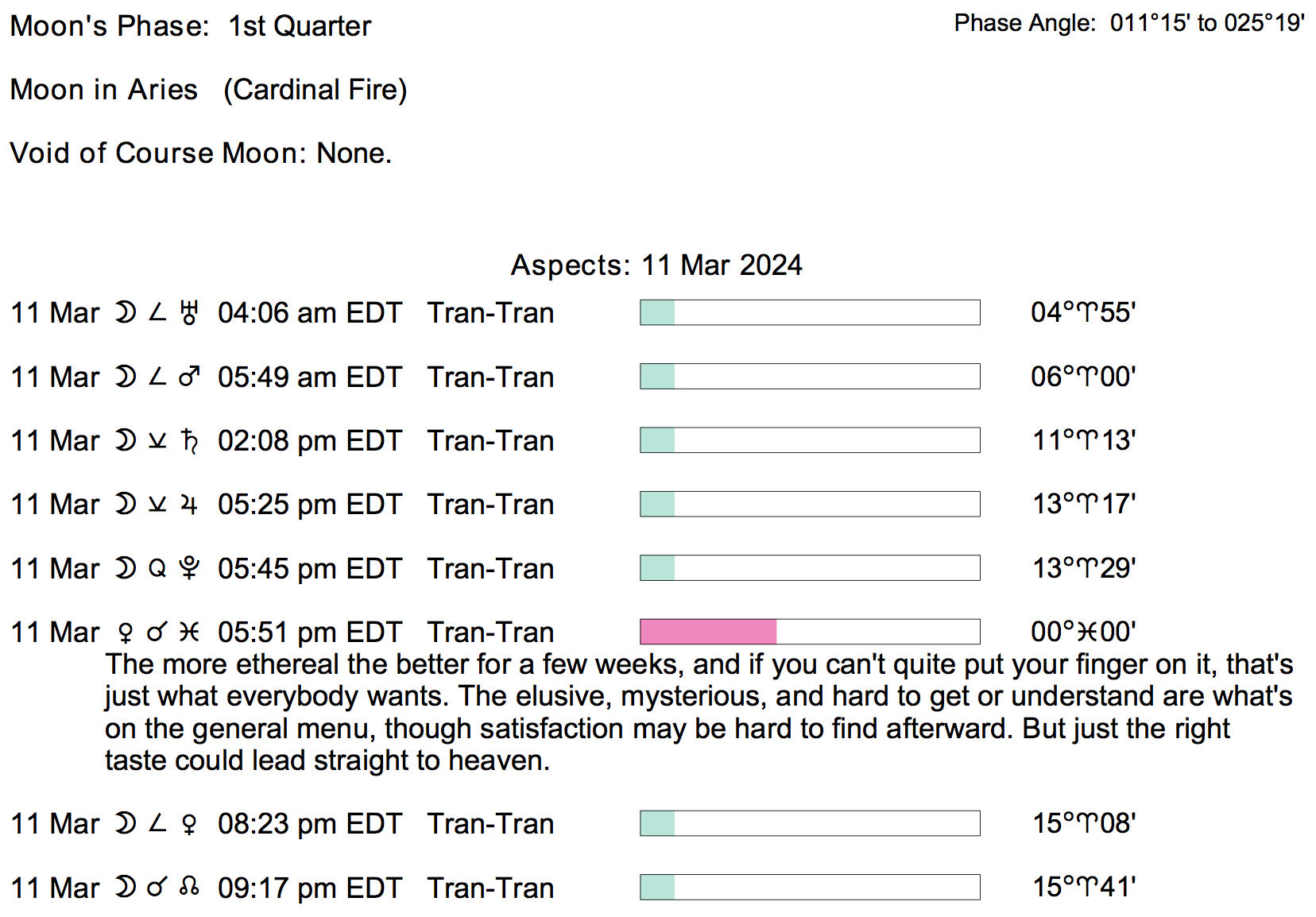Click the "Void of Course Moon: None." text

coord(200,153)
